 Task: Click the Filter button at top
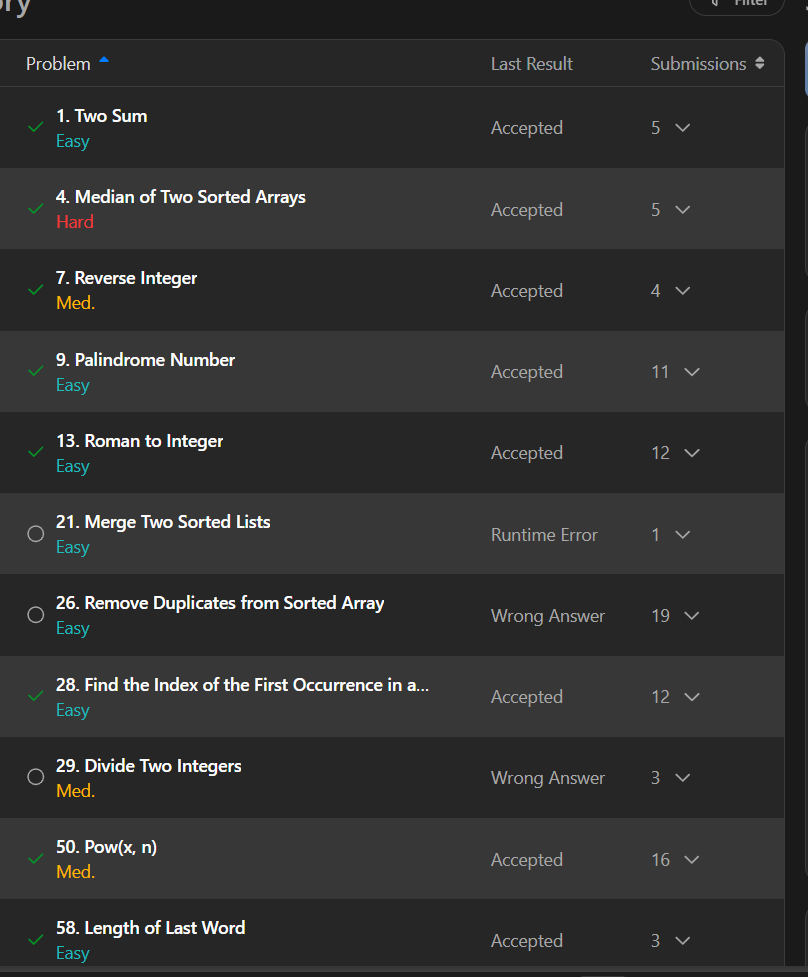pyautogui.click(x=737, y=4)
